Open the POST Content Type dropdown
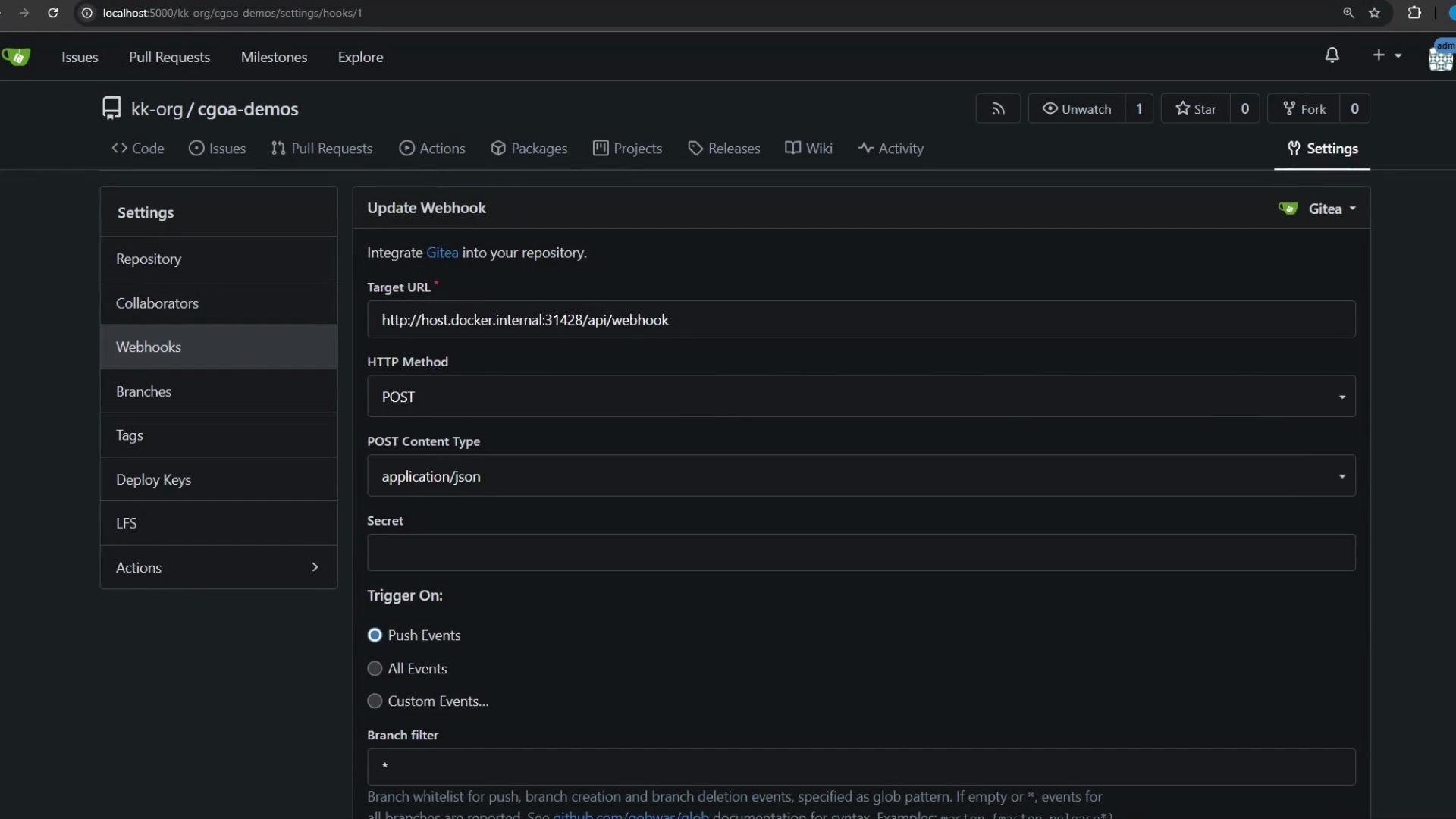1456x819 pixels. click(861, 476)
